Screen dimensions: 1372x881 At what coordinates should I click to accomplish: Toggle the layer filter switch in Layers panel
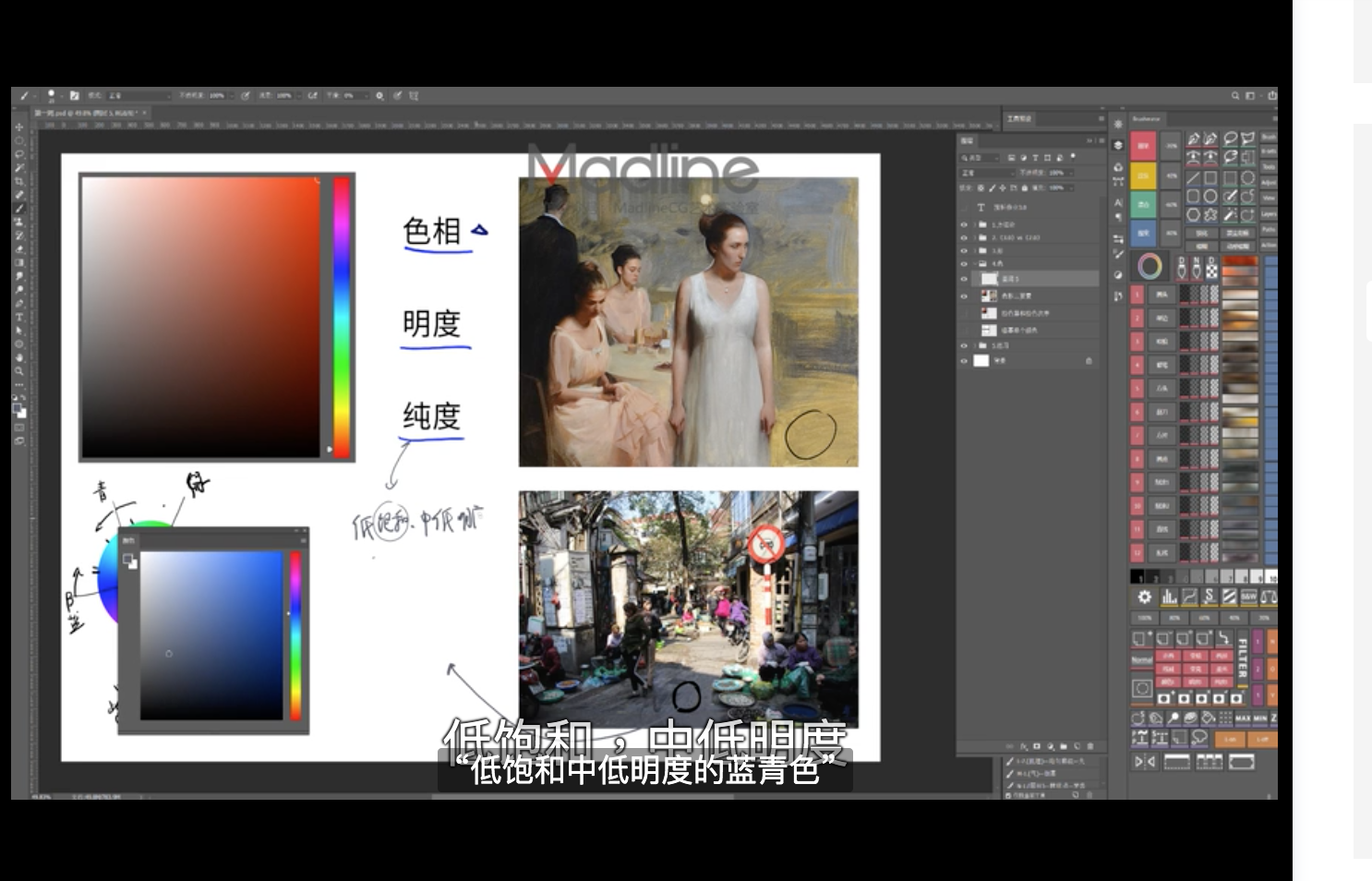coord(1073,157)
